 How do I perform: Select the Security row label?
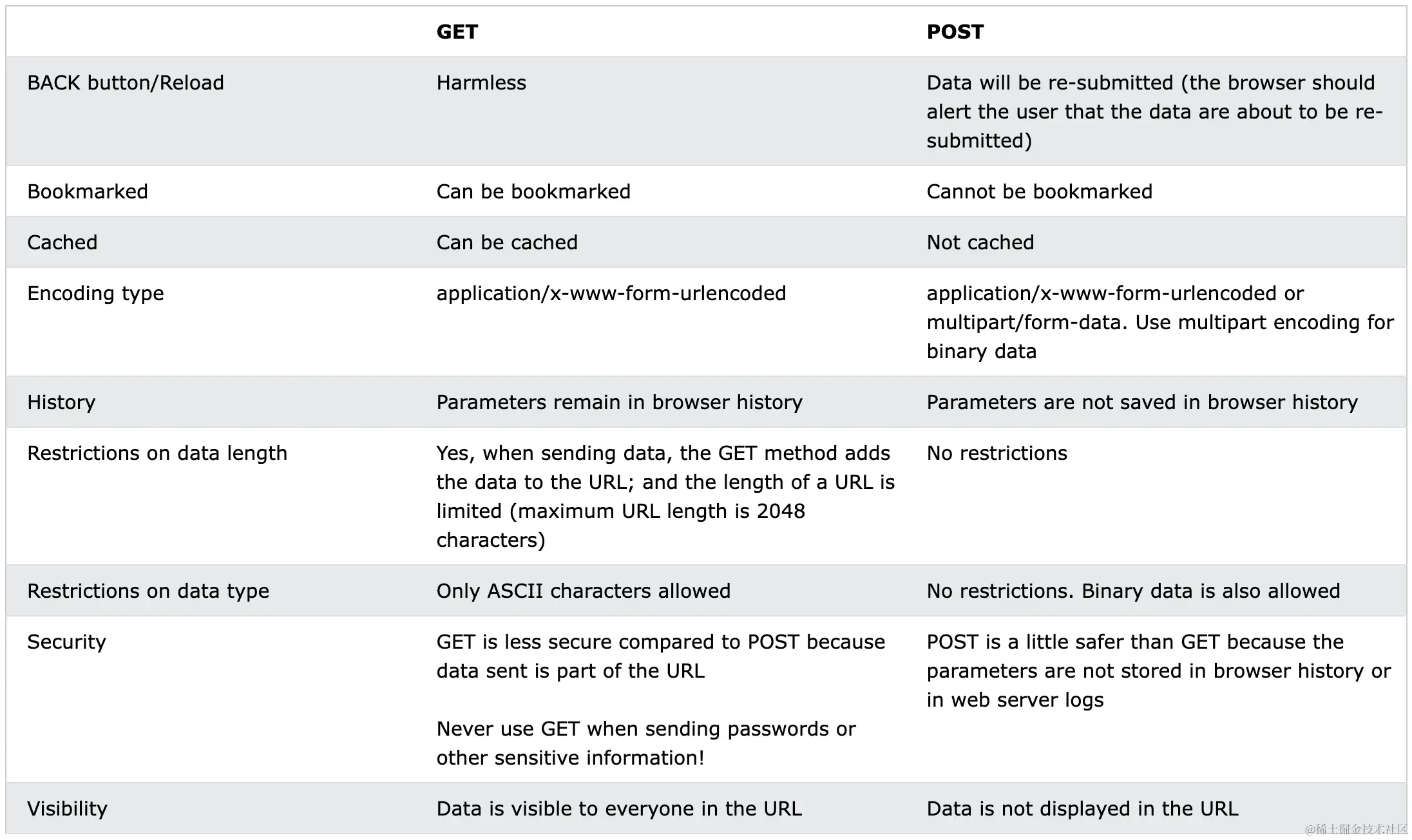[x=66, y=642]
